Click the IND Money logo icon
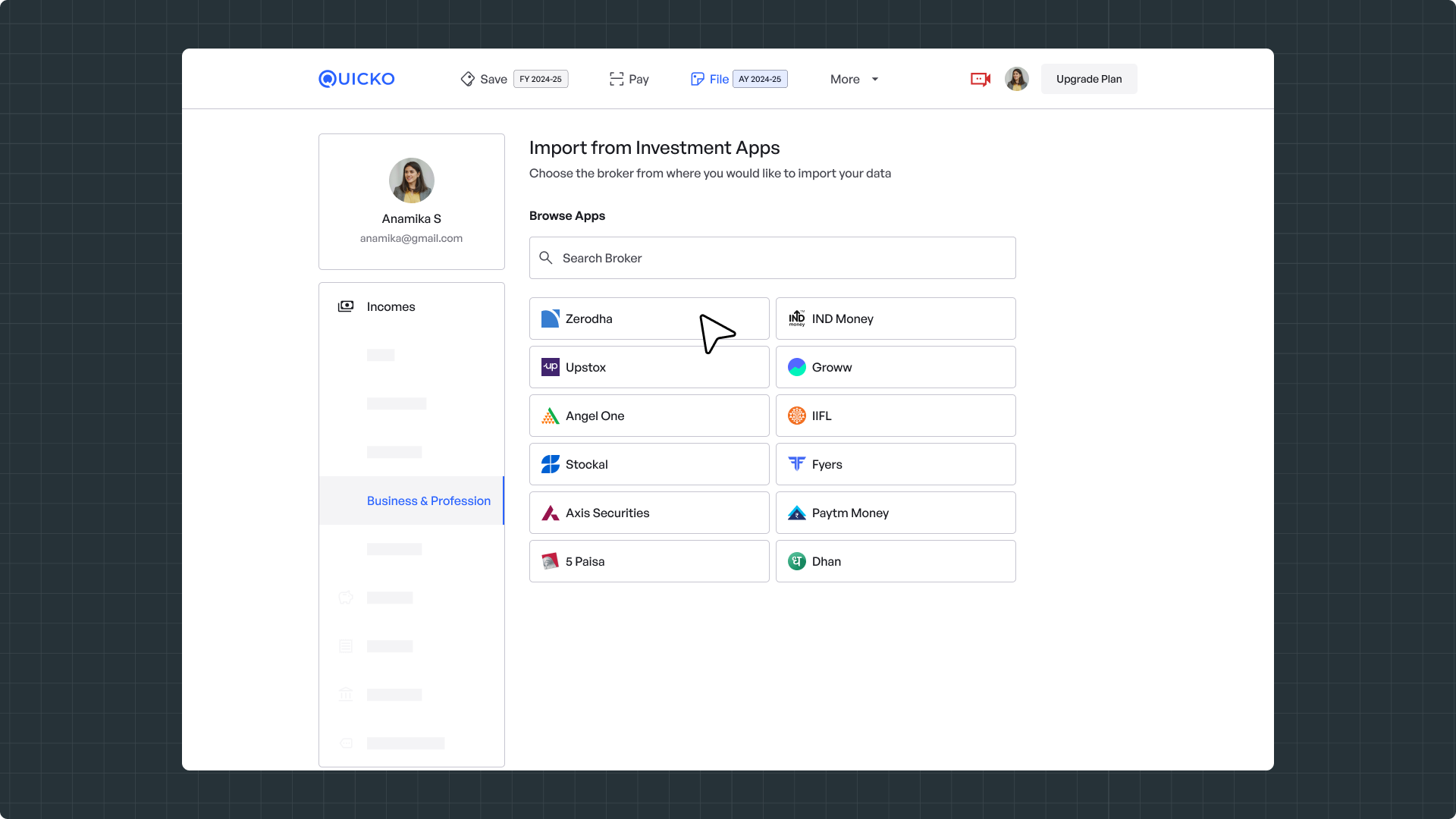This screenshot has height=819, width=1456. point(796,318)
